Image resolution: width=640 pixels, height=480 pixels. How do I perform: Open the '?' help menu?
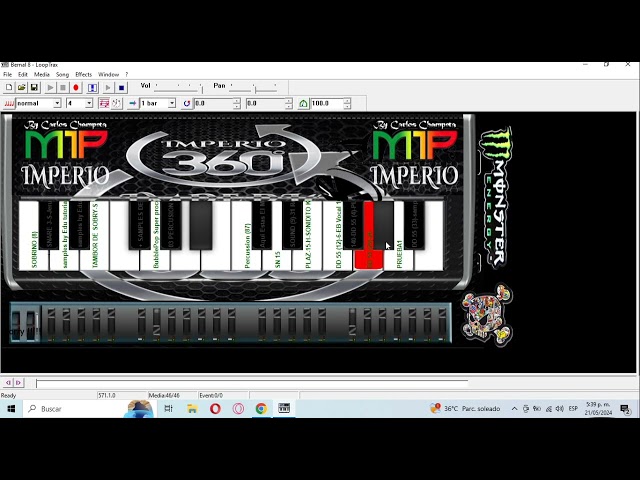pos(127,74)
